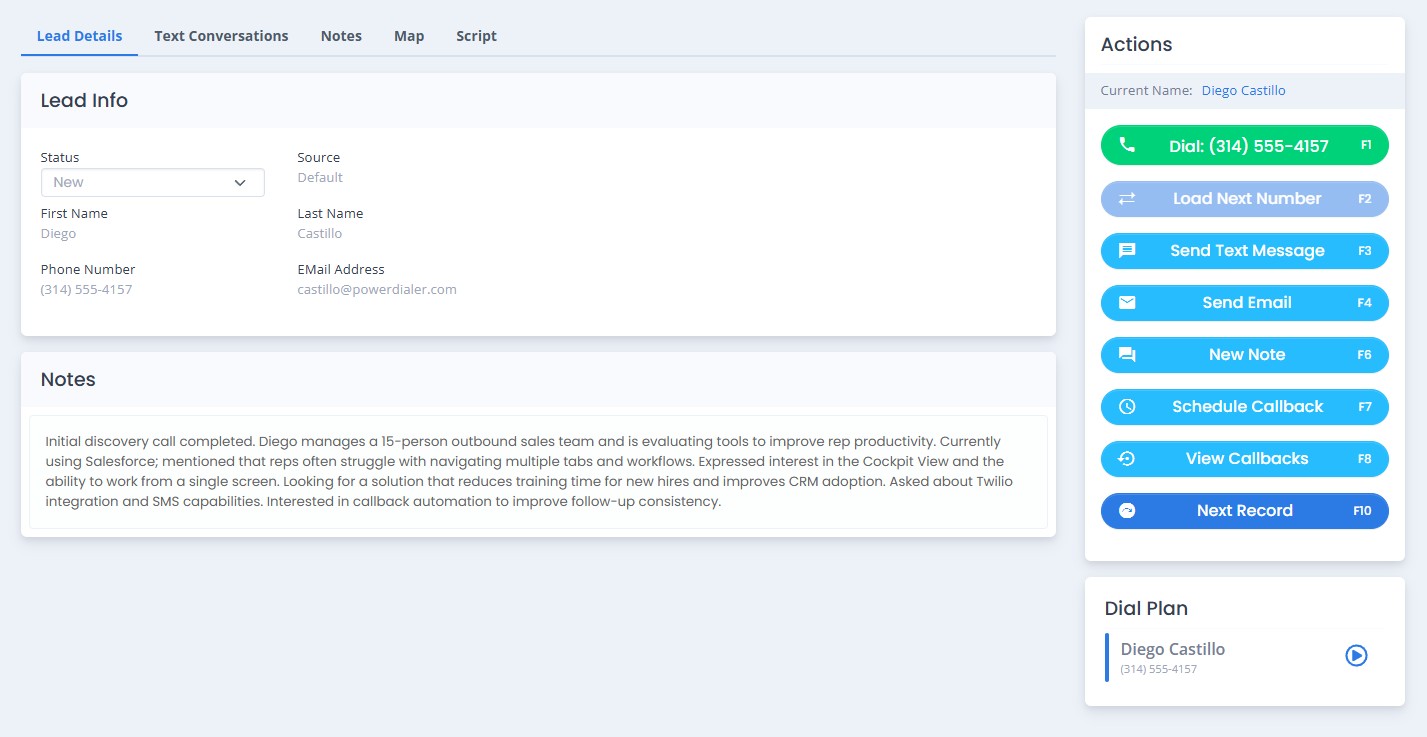Click the Notes panel heading above the notes box

click(x=68, y=379)
